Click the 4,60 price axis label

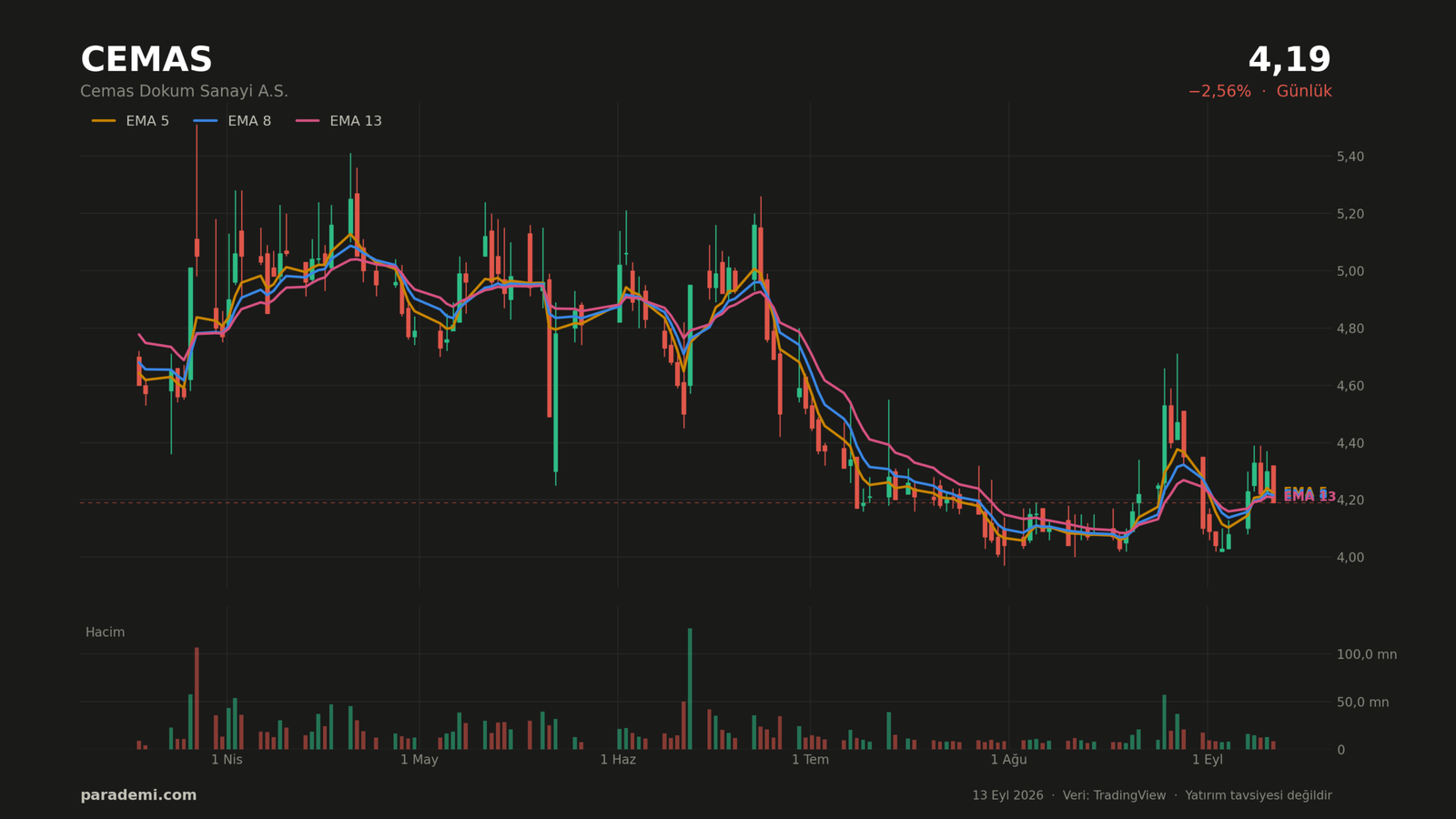coord(1350,386)
